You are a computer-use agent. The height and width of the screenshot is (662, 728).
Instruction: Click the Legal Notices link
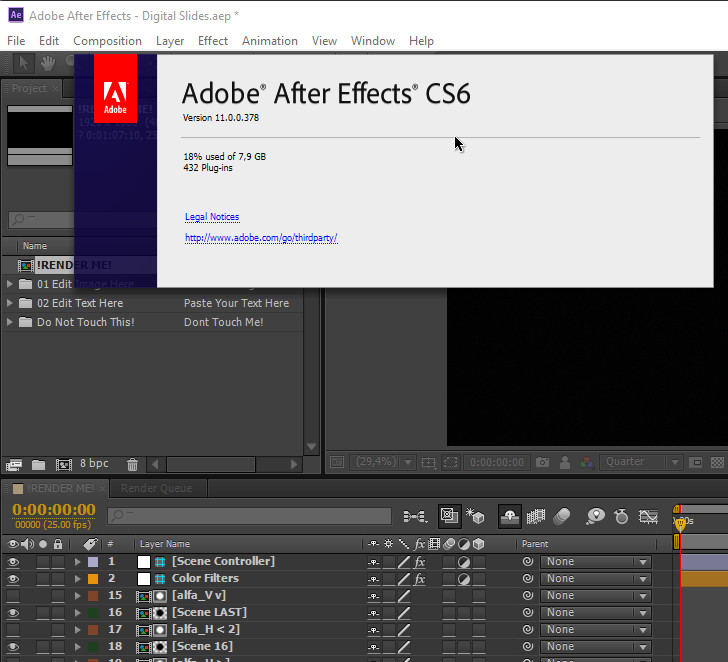click(x=212, y=217)
